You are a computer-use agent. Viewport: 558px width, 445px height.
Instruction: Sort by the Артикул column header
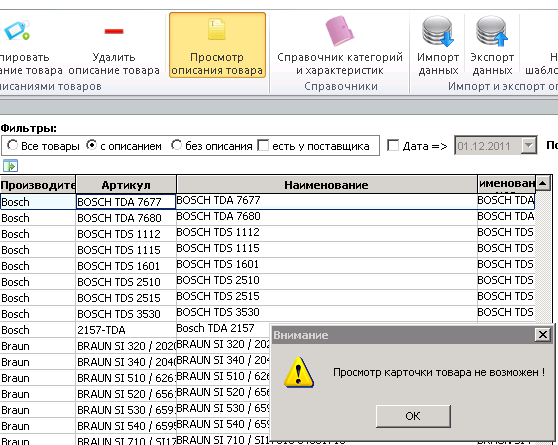(x=126, y=185)
